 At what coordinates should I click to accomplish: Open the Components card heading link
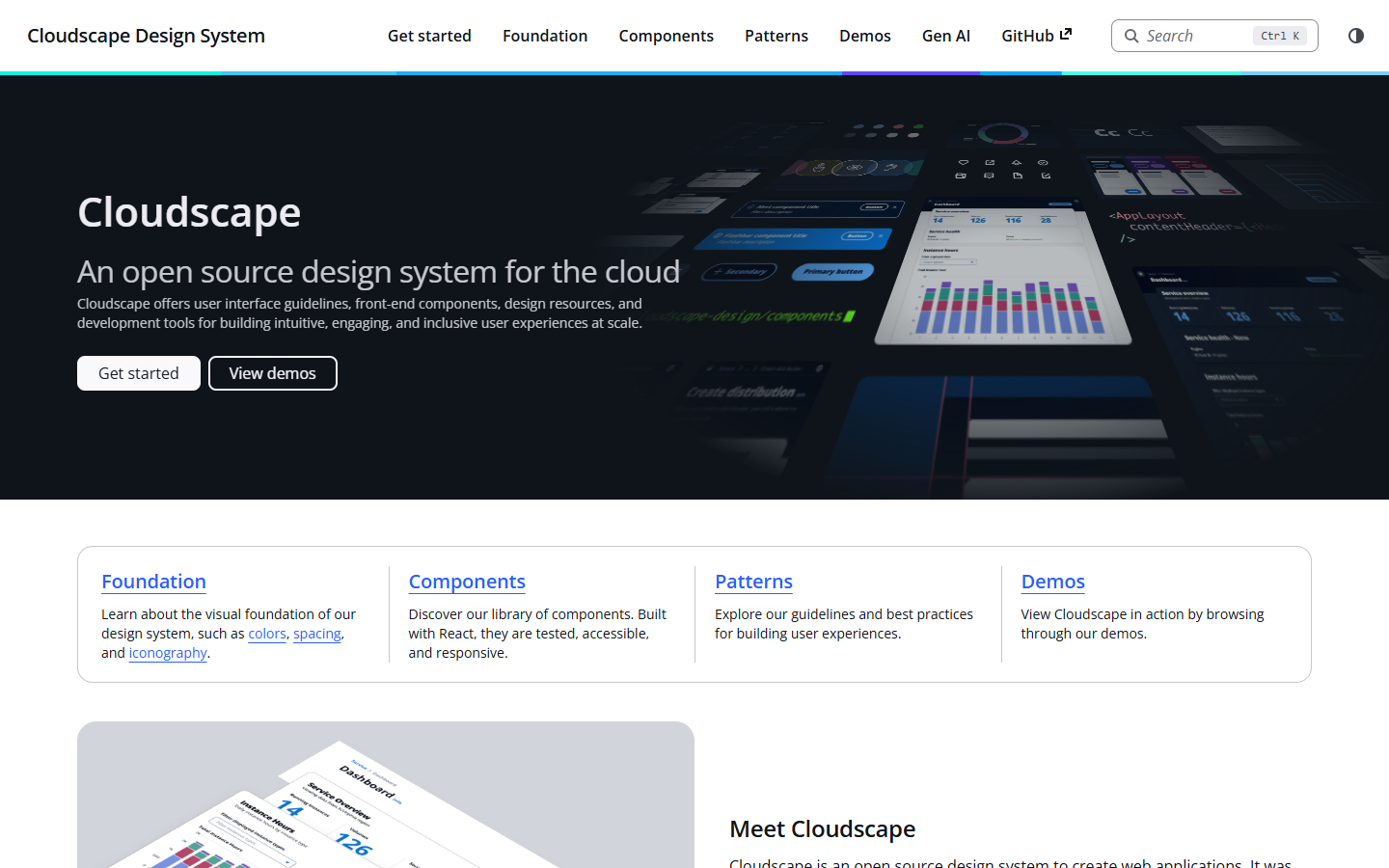[x=467, y=582]
